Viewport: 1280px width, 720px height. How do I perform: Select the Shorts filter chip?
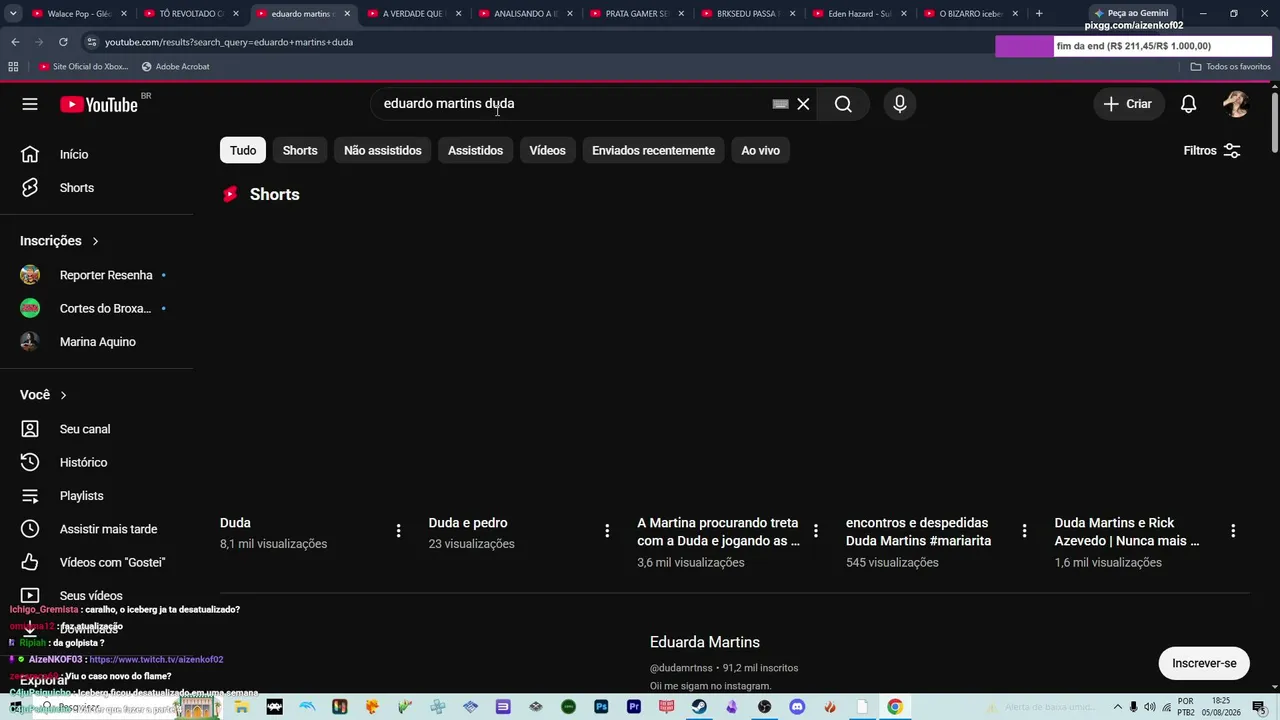(300, 150)
